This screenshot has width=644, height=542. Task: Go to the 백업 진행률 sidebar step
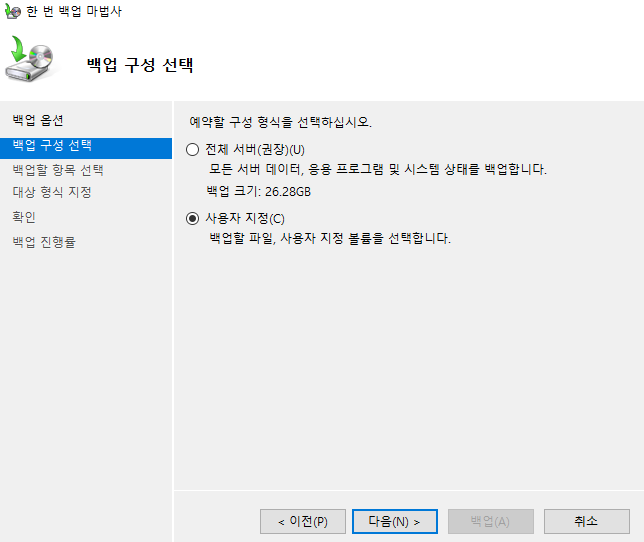(44, 242)
